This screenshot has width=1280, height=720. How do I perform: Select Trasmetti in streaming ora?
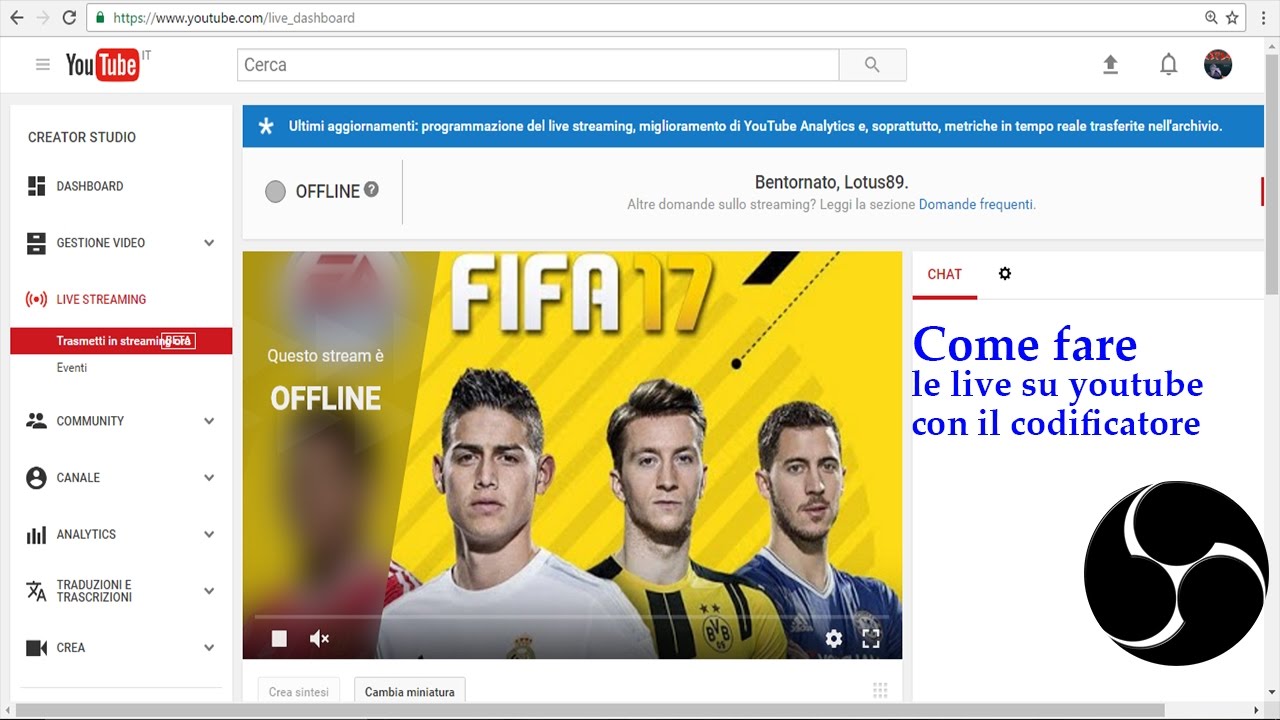coord(121,341)
